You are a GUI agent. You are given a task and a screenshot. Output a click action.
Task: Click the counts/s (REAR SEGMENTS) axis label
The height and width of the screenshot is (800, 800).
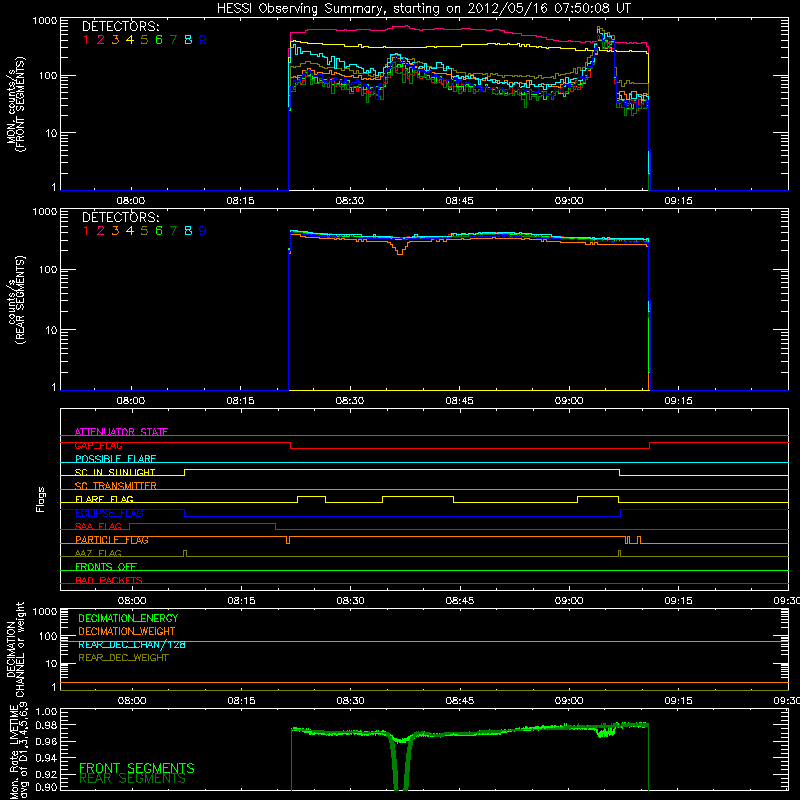click(16, 301)
